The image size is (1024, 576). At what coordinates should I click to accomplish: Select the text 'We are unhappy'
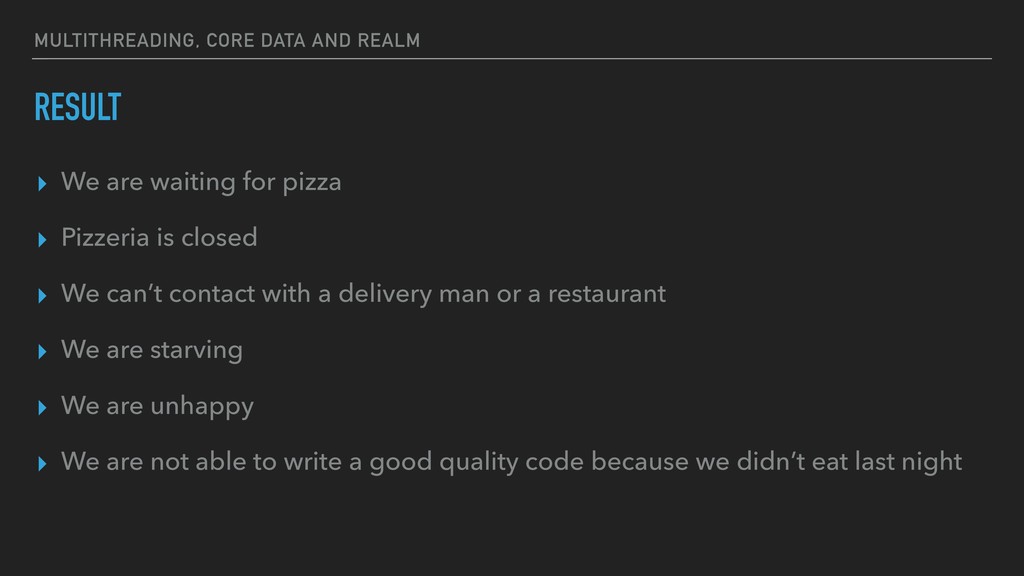157,407
